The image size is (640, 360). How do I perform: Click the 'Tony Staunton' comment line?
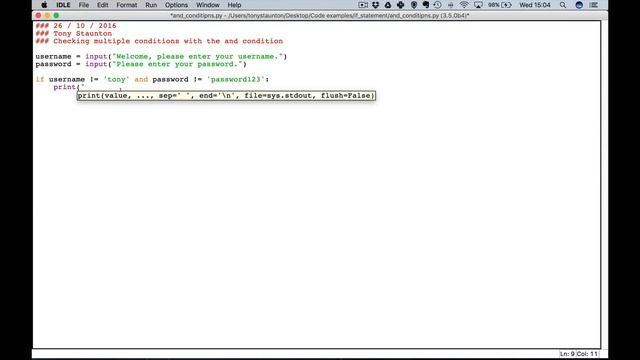pyautogui.click(x=73, y=33)
